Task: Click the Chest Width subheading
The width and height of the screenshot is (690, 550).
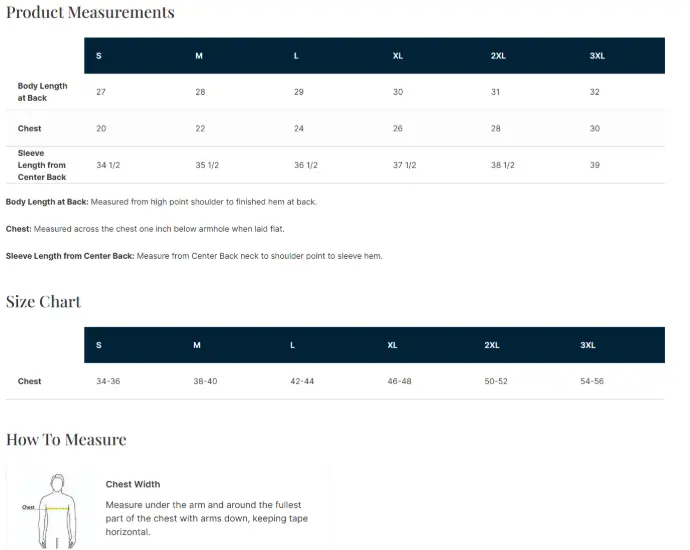Action: pos(133,485)
